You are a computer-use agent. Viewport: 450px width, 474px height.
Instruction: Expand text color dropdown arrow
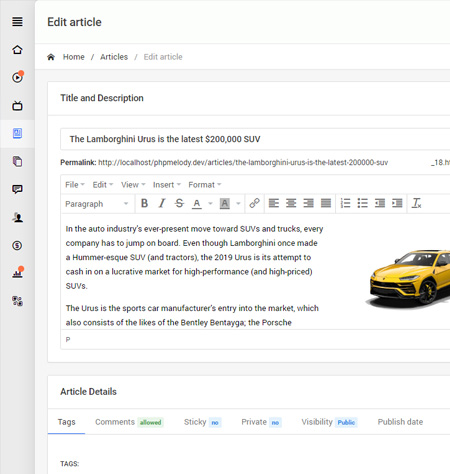(210, 203)
